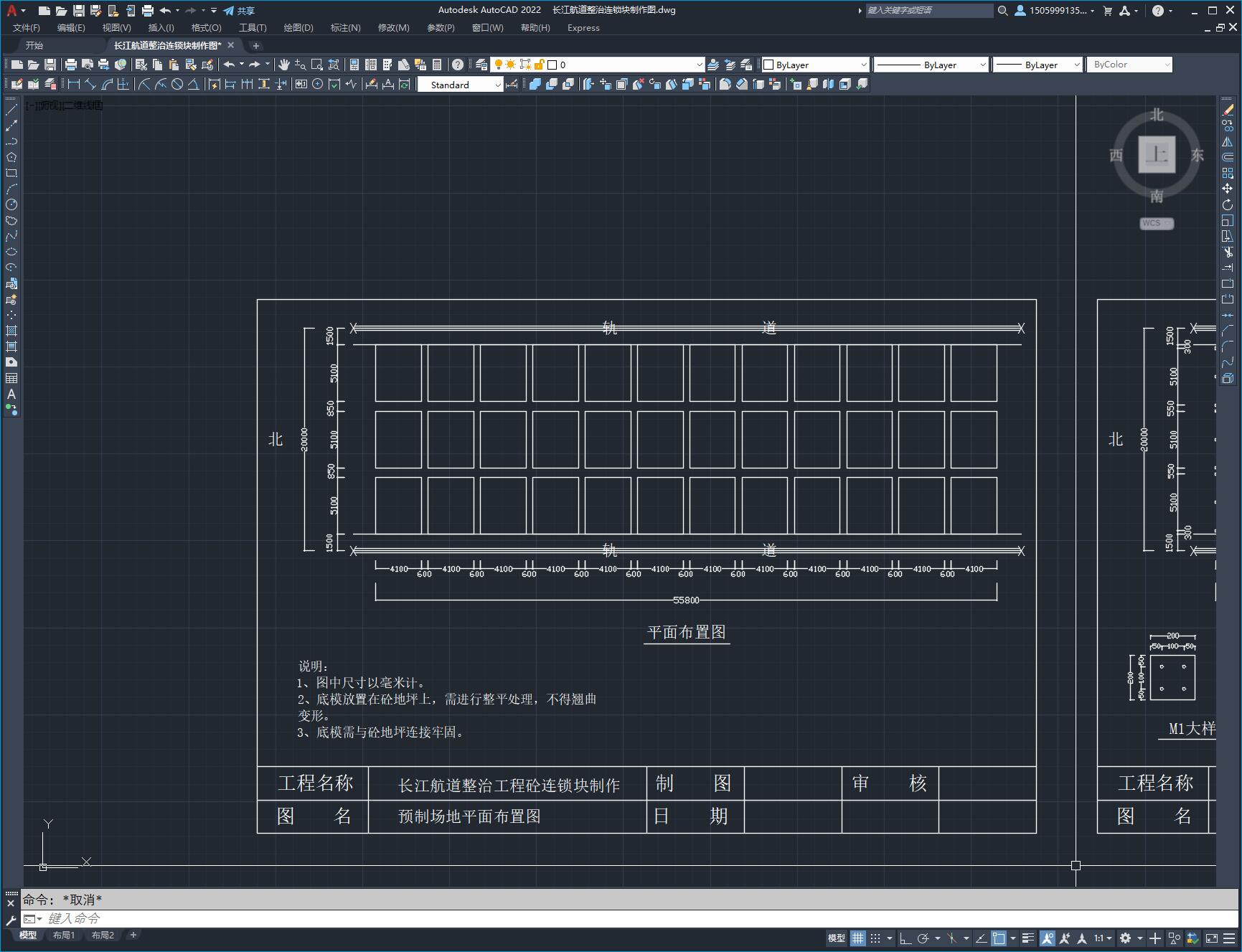Open the Express menu
The height and width of the screenshot is (952, 1242).
[583, 28]
